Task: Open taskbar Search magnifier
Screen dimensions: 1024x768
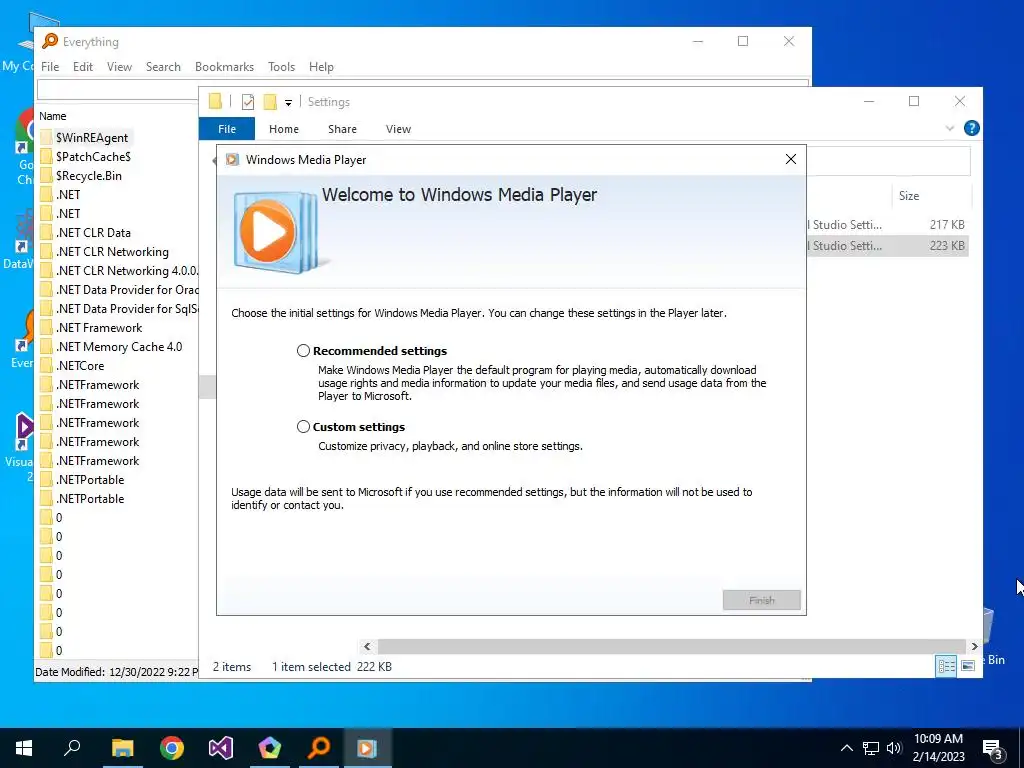Action: coord(72,748)
